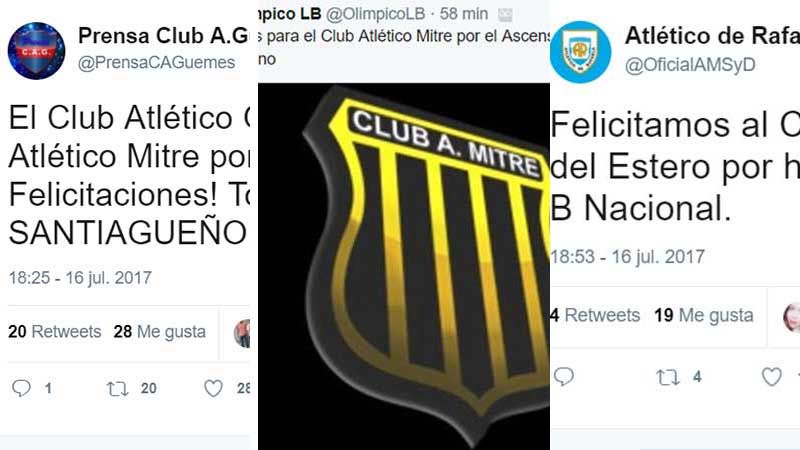
Task: View the 28 Me gusta list
Action: point(160,332)
